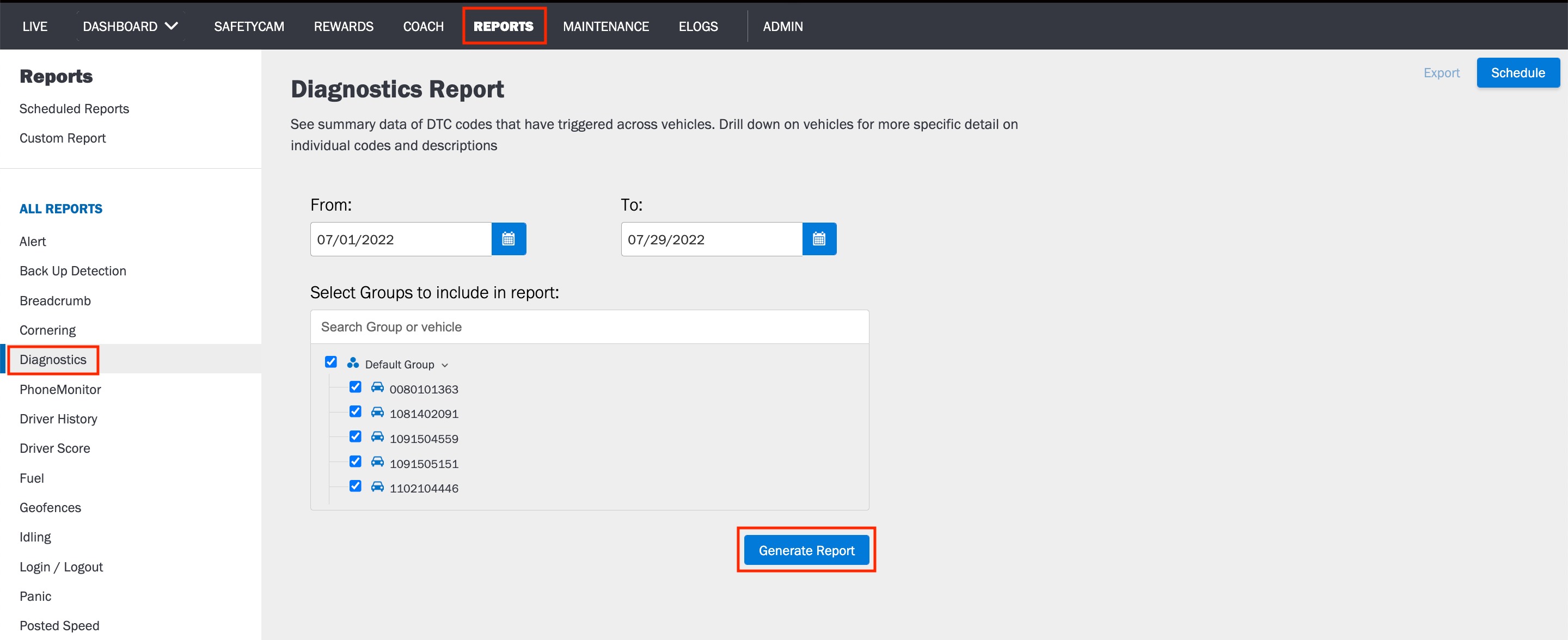Select the Driver History report
Screen dimensions: 1568x640
click(58, 419)
